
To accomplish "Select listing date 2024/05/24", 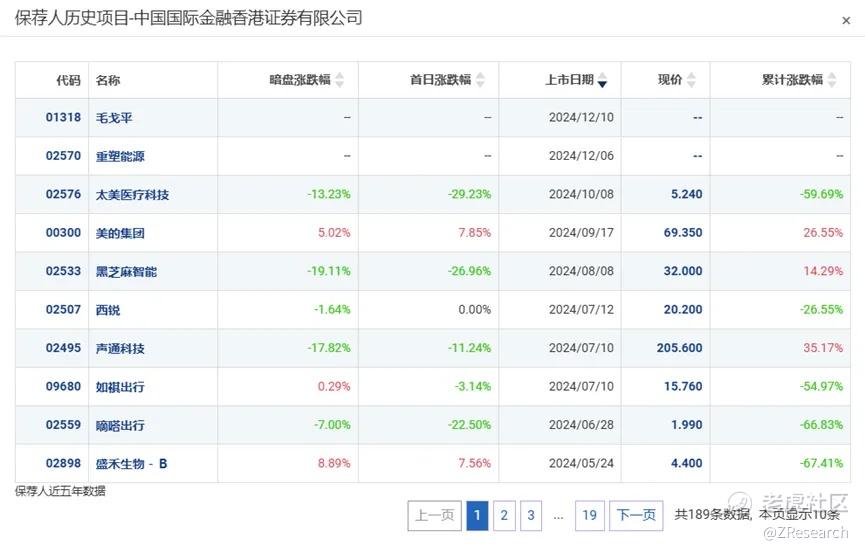I will pos(581,464).
